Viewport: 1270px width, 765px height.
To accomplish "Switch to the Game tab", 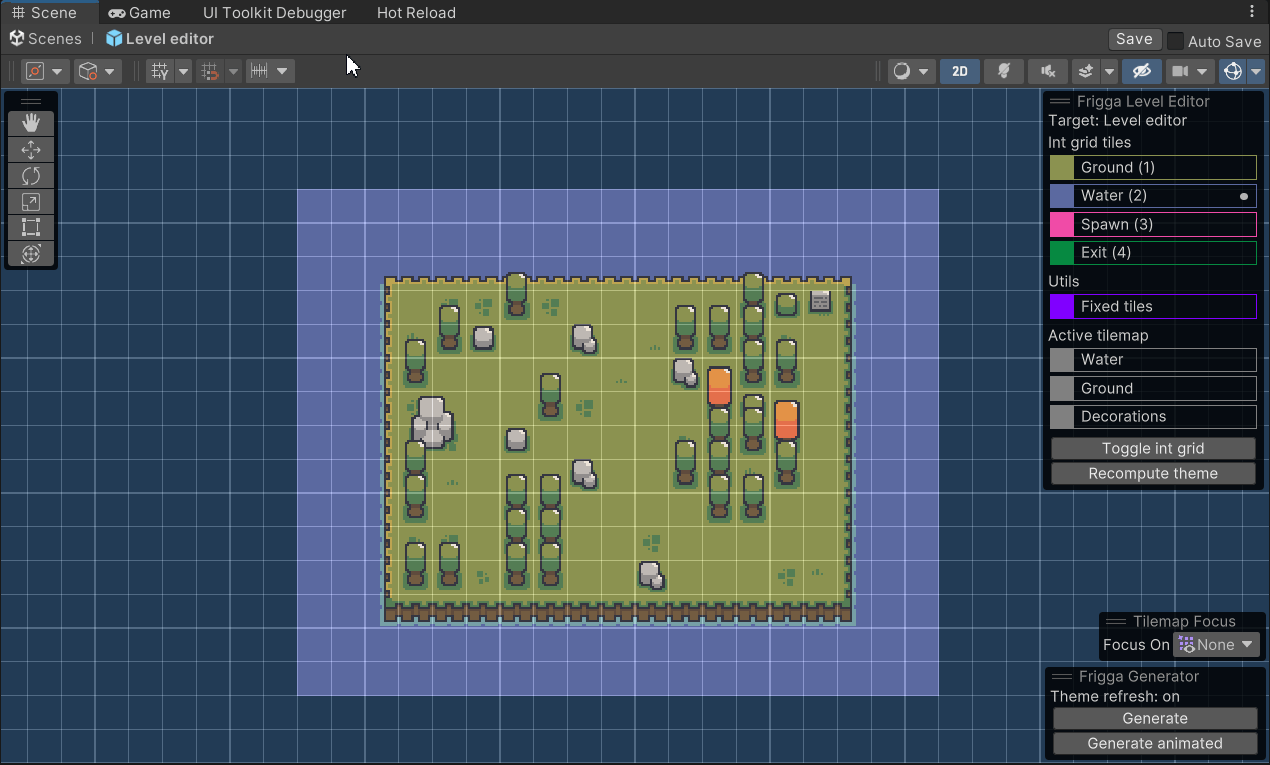I will click(140, 13).
